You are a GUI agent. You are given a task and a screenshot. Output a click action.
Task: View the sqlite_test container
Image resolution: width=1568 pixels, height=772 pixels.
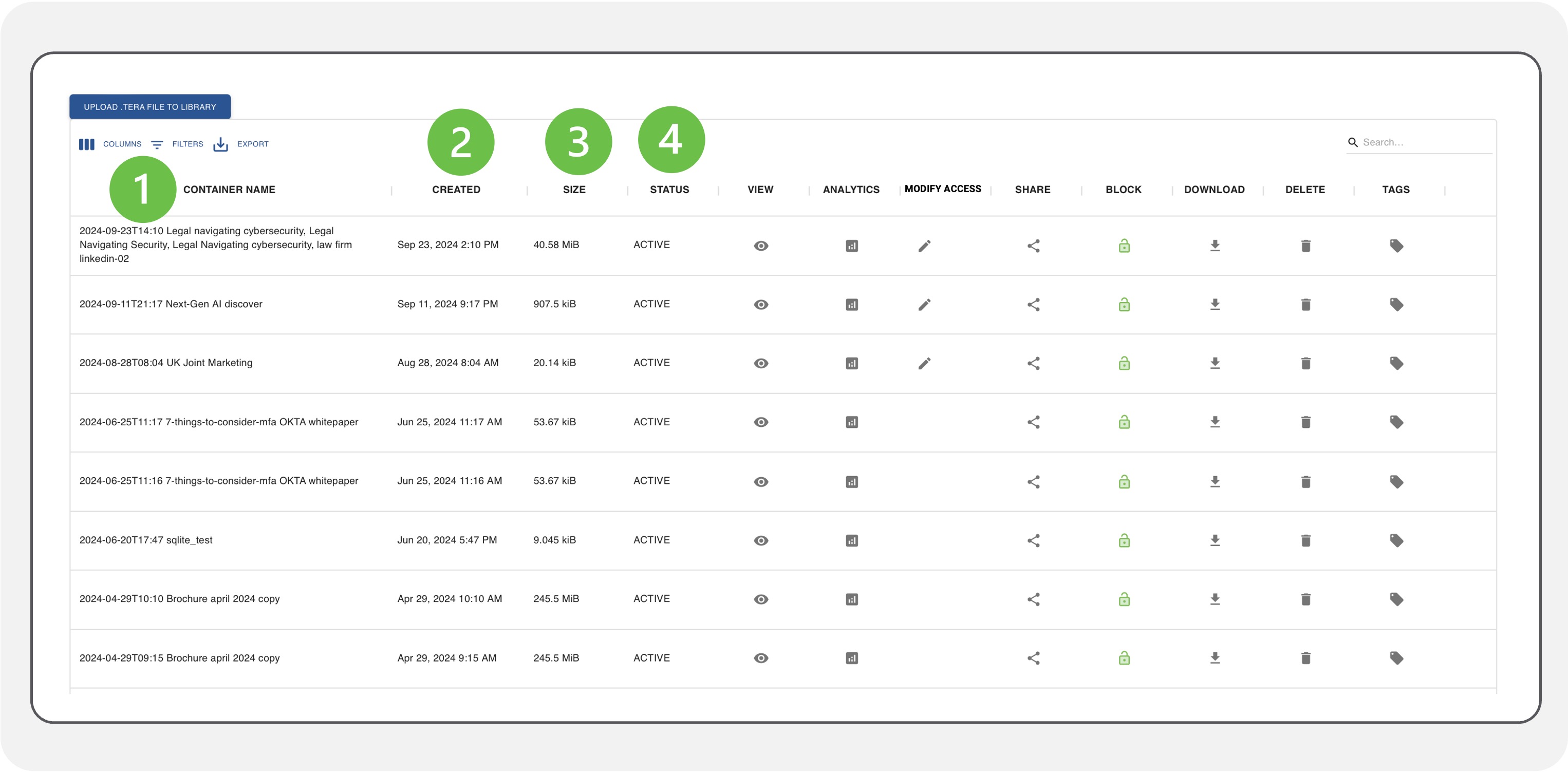click(x=761, y=541)
